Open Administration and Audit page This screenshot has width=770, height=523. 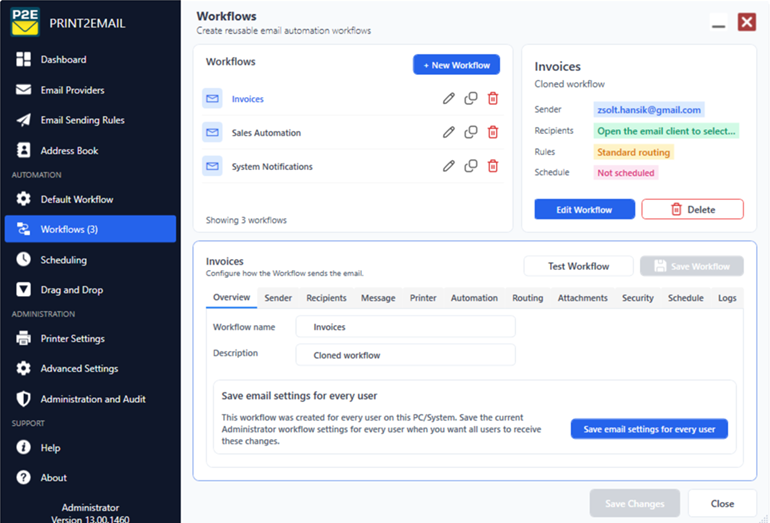[90, 399]
